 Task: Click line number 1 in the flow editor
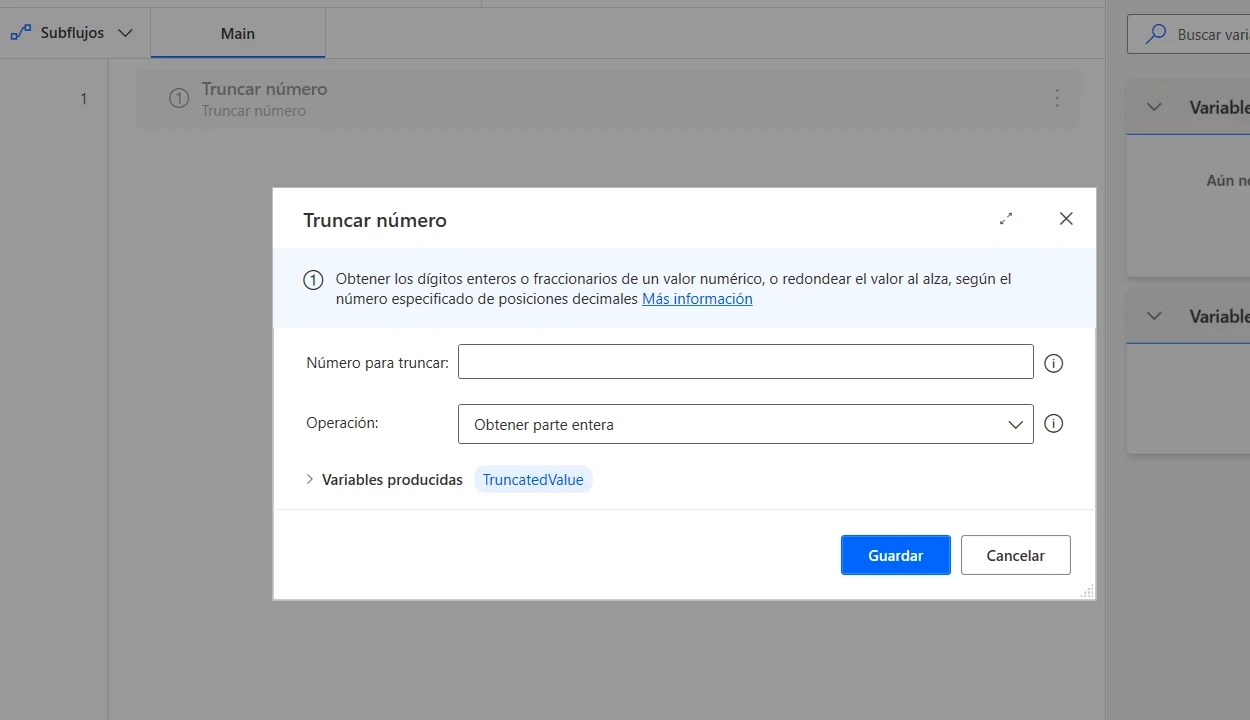(x=84, y=99)
